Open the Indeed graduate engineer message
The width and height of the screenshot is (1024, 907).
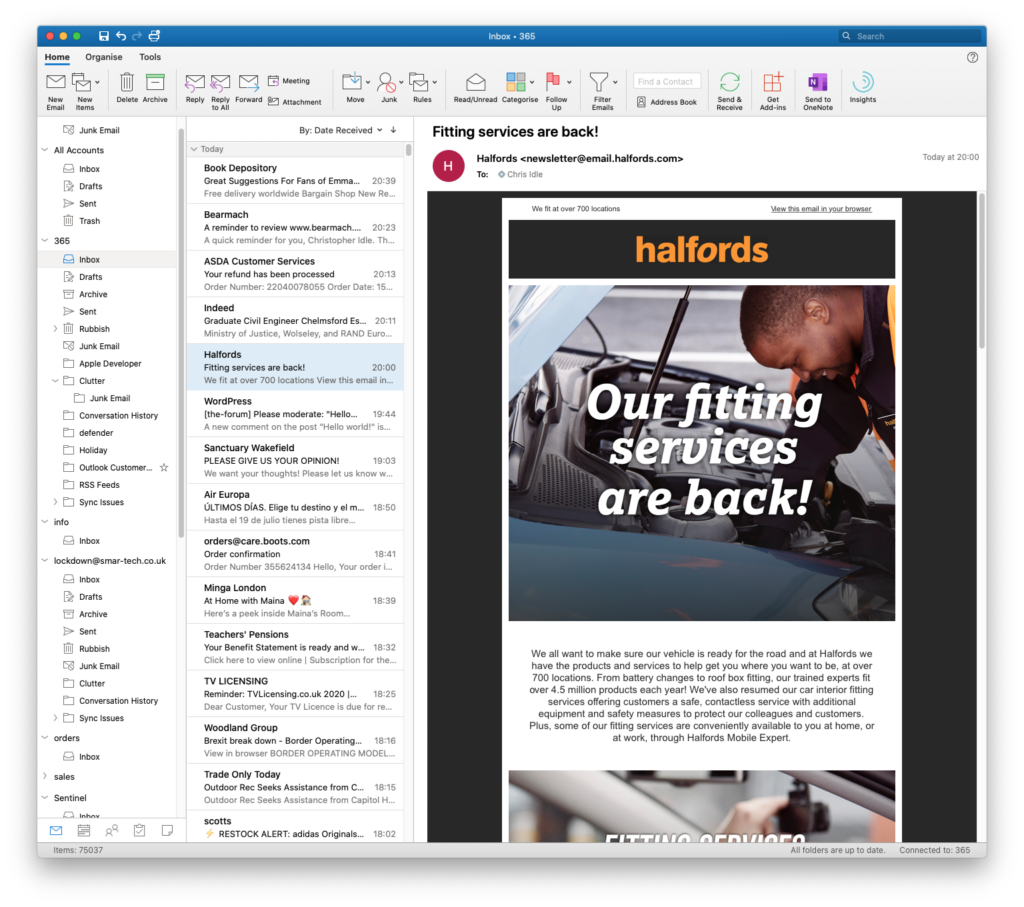pyautogui.click(x=295, y=321)
